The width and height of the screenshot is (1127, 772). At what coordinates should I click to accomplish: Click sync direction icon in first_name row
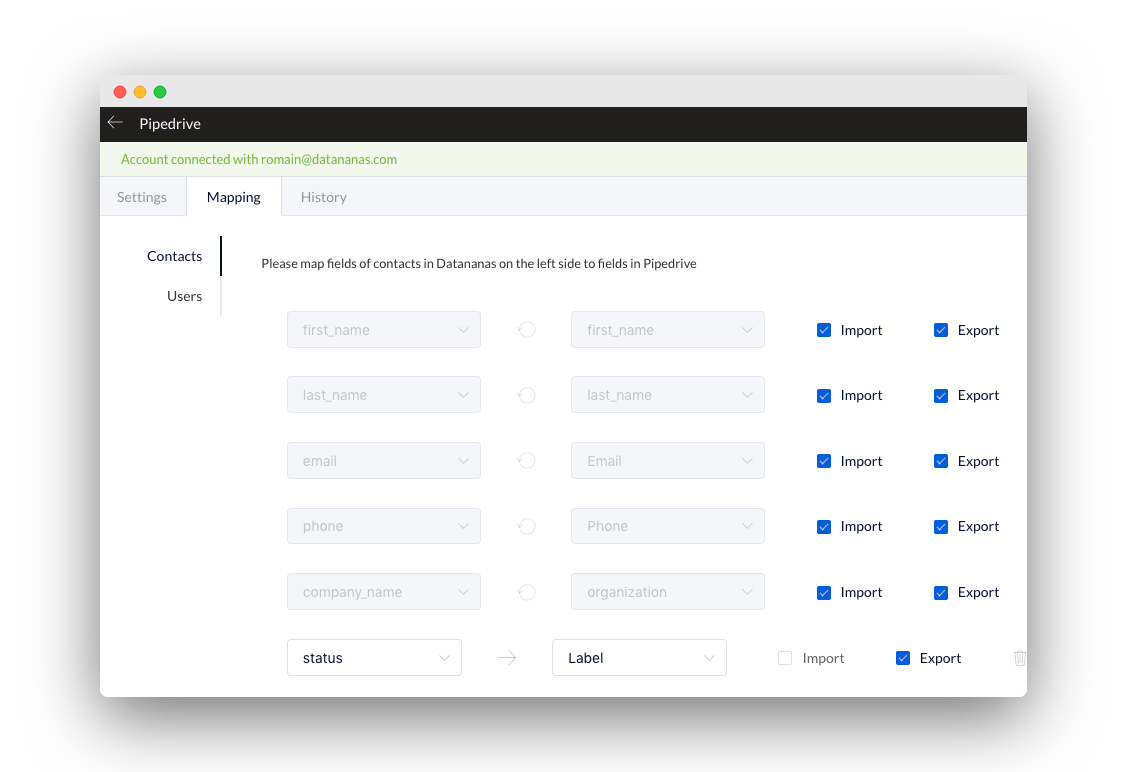pyautogui.click(x=526, y=330)
